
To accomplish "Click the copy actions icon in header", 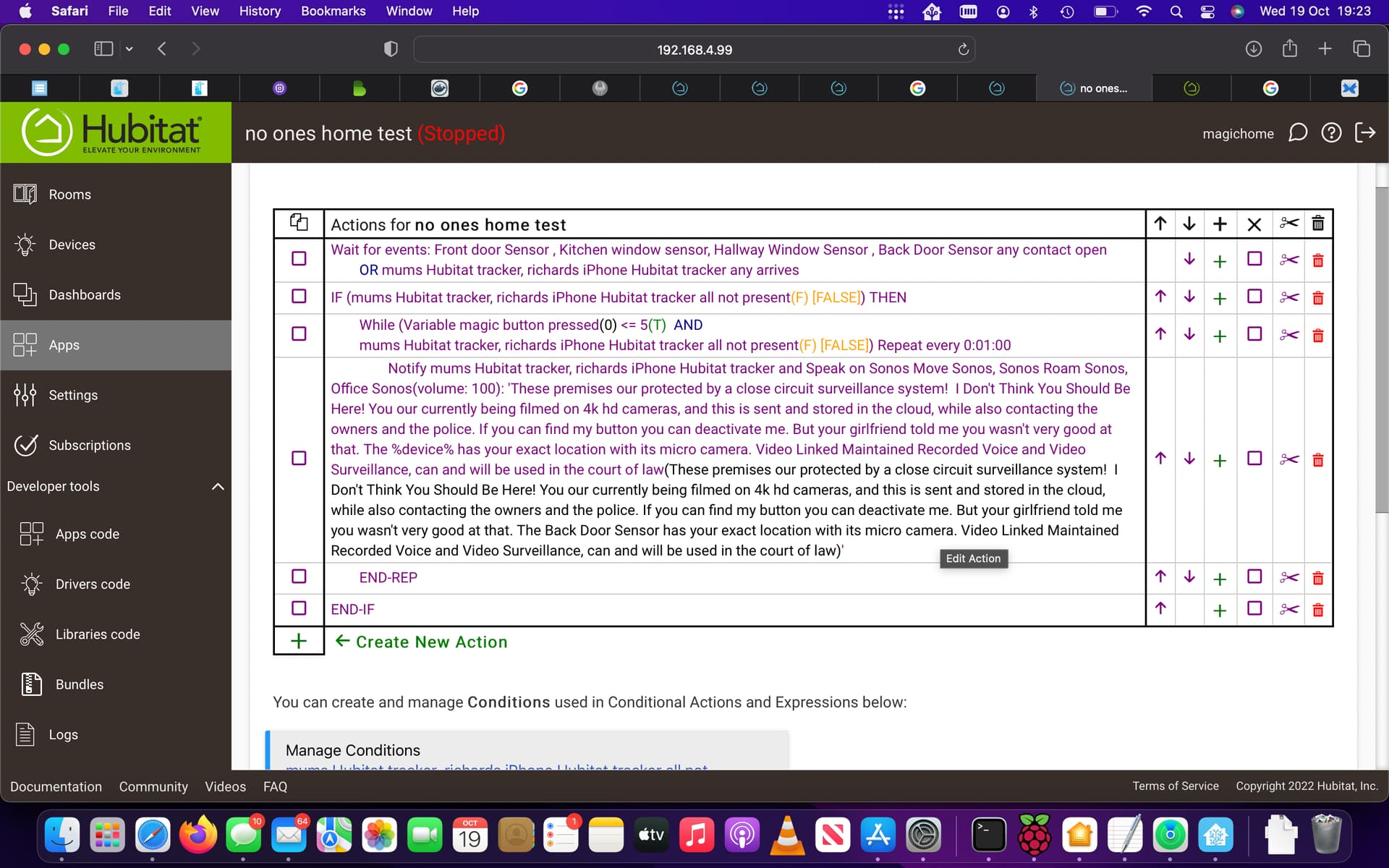I will (x=299, y=223).
